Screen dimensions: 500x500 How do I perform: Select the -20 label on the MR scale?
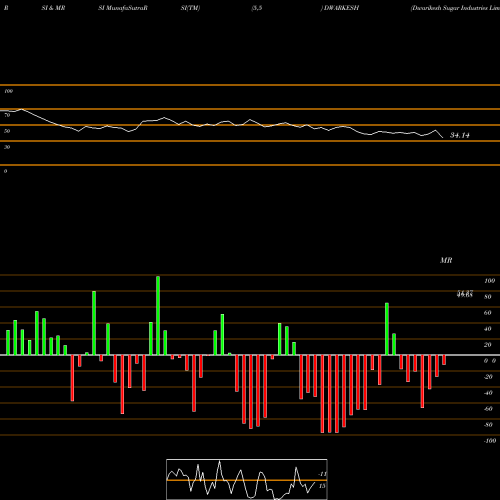[488, 377]
